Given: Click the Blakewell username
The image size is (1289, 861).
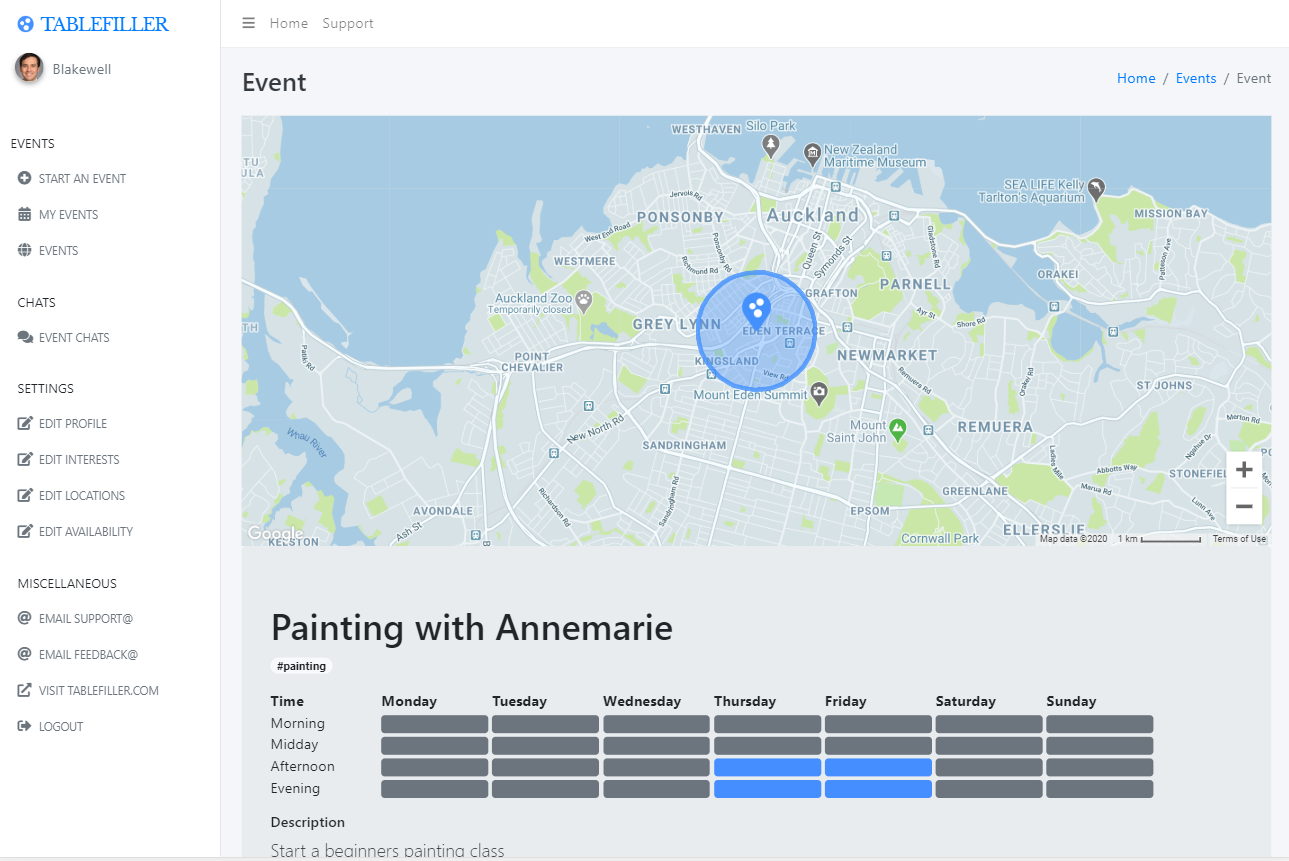Looking at the screenshot, I should coord(82,69).
